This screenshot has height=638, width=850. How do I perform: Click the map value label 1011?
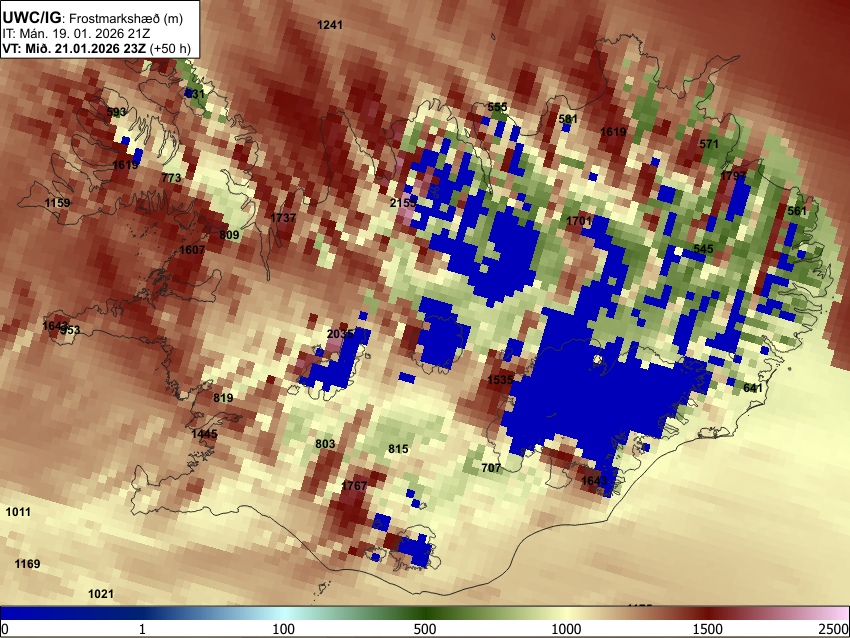pyautogui.click(x=18, y=512)
